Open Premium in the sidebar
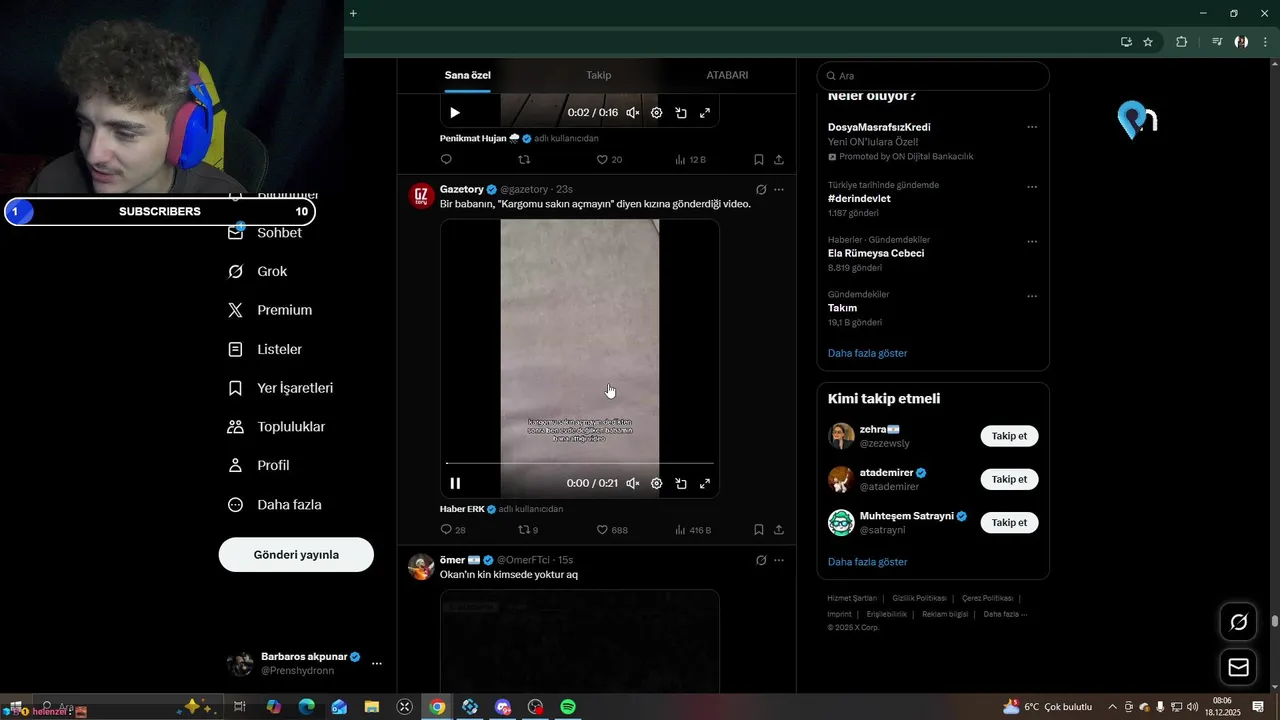 (271, 310)
